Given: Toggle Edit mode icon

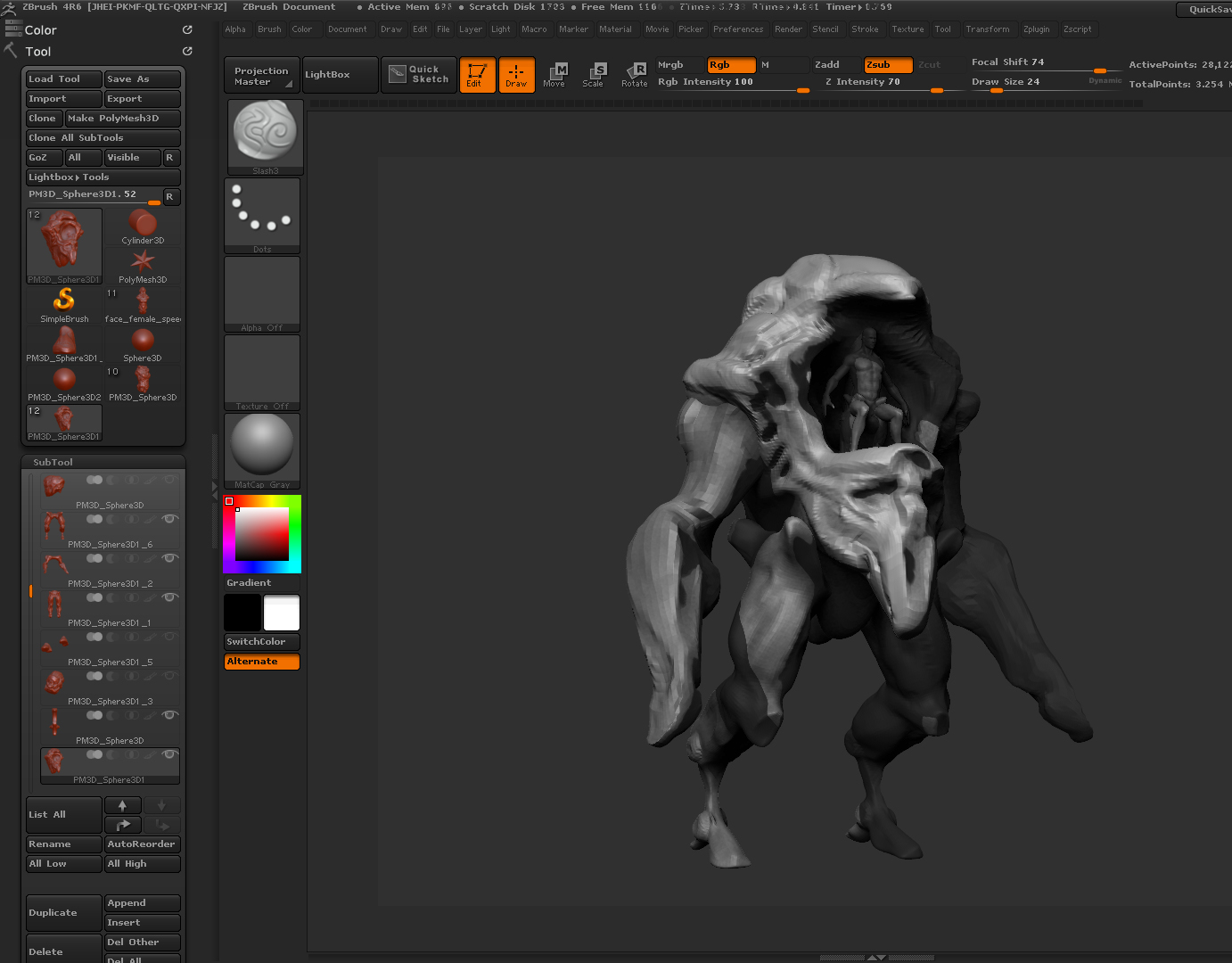Looking at the screenshot, I should coord(476,75).
